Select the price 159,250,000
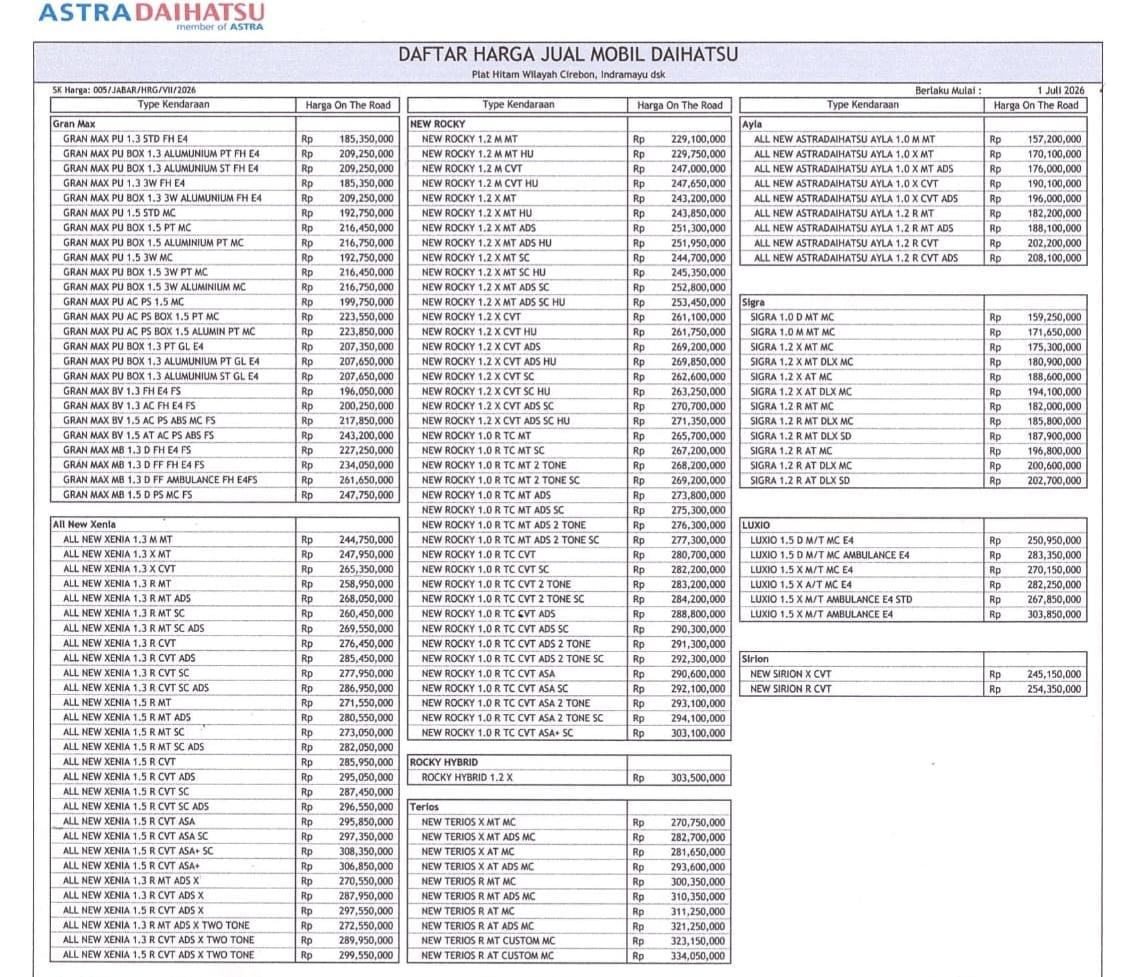Image resolution: width=1140 pixels, height=977 pixels. (x=1054, y=317)
